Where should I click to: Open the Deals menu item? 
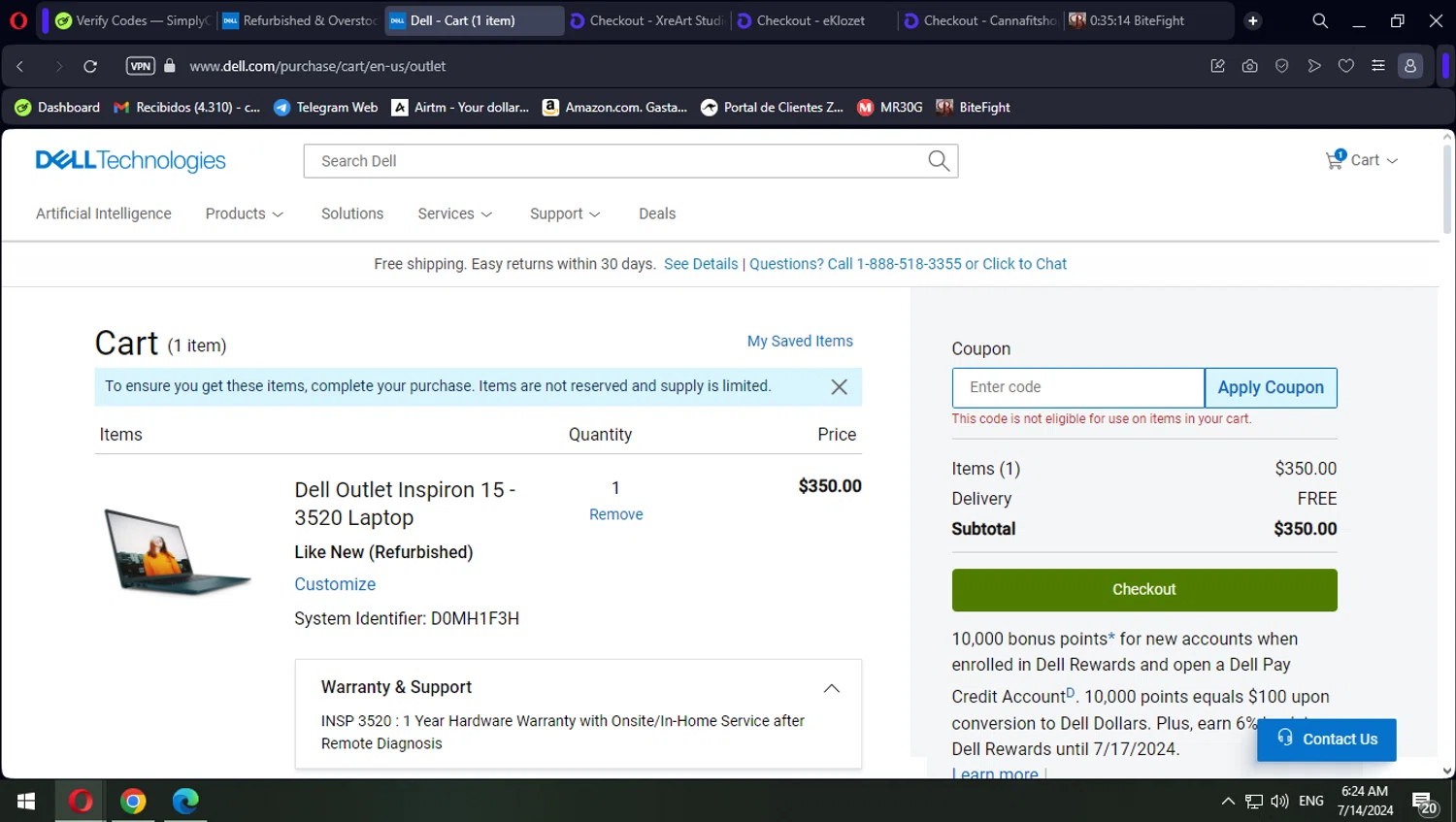657,214
